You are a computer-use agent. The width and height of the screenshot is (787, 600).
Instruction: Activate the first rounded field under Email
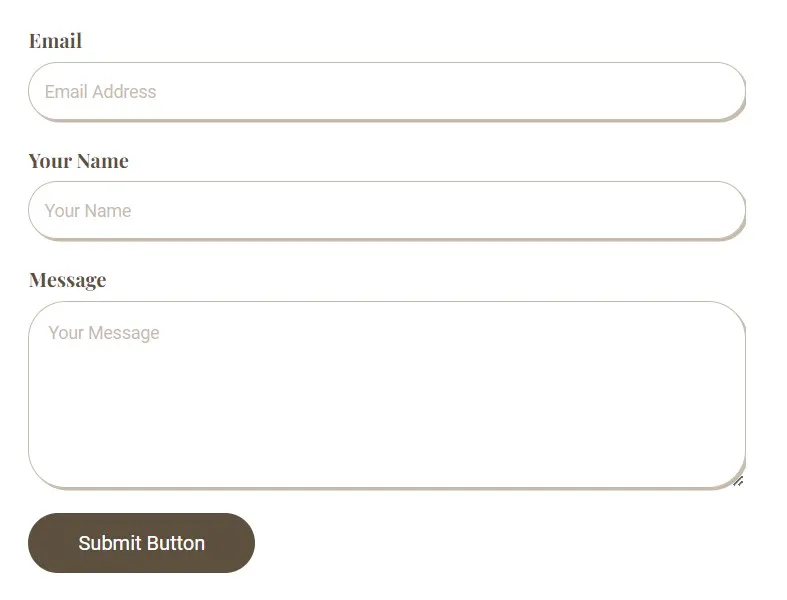click(x=386, y=91)
